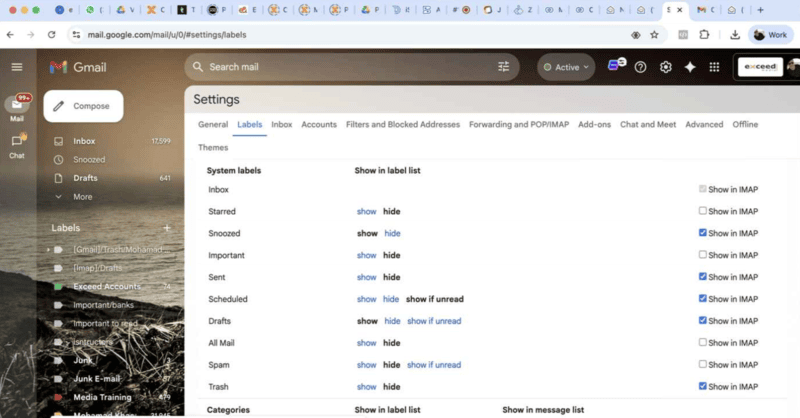Click the Compose button

[83, 106]
